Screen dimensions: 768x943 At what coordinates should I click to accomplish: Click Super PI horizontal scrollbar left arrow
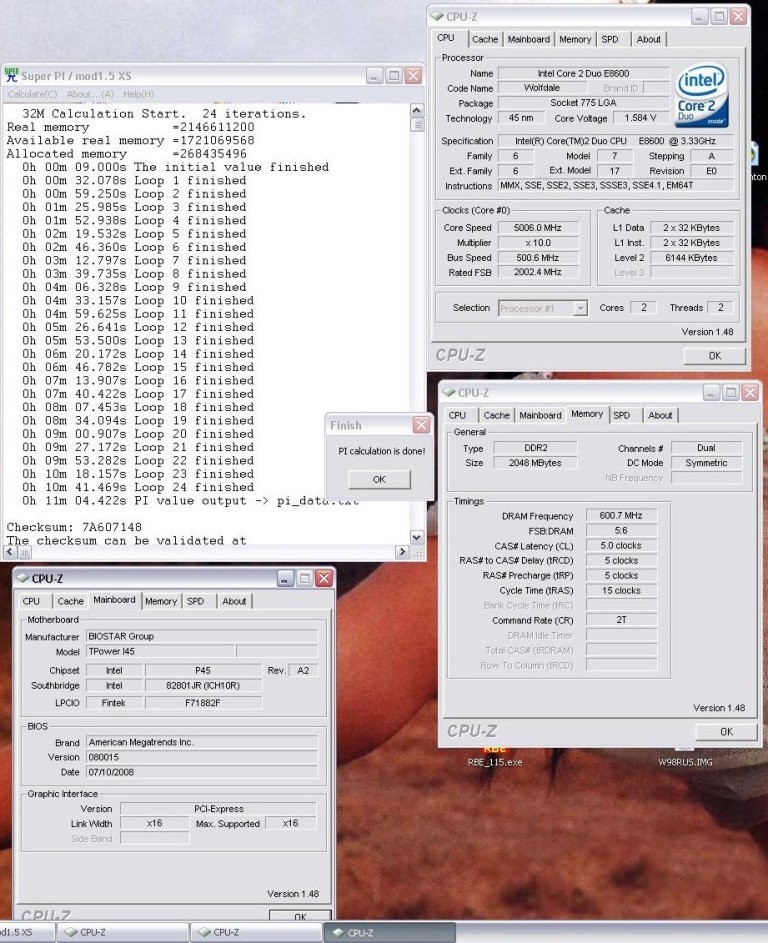(x=11, y=551)
